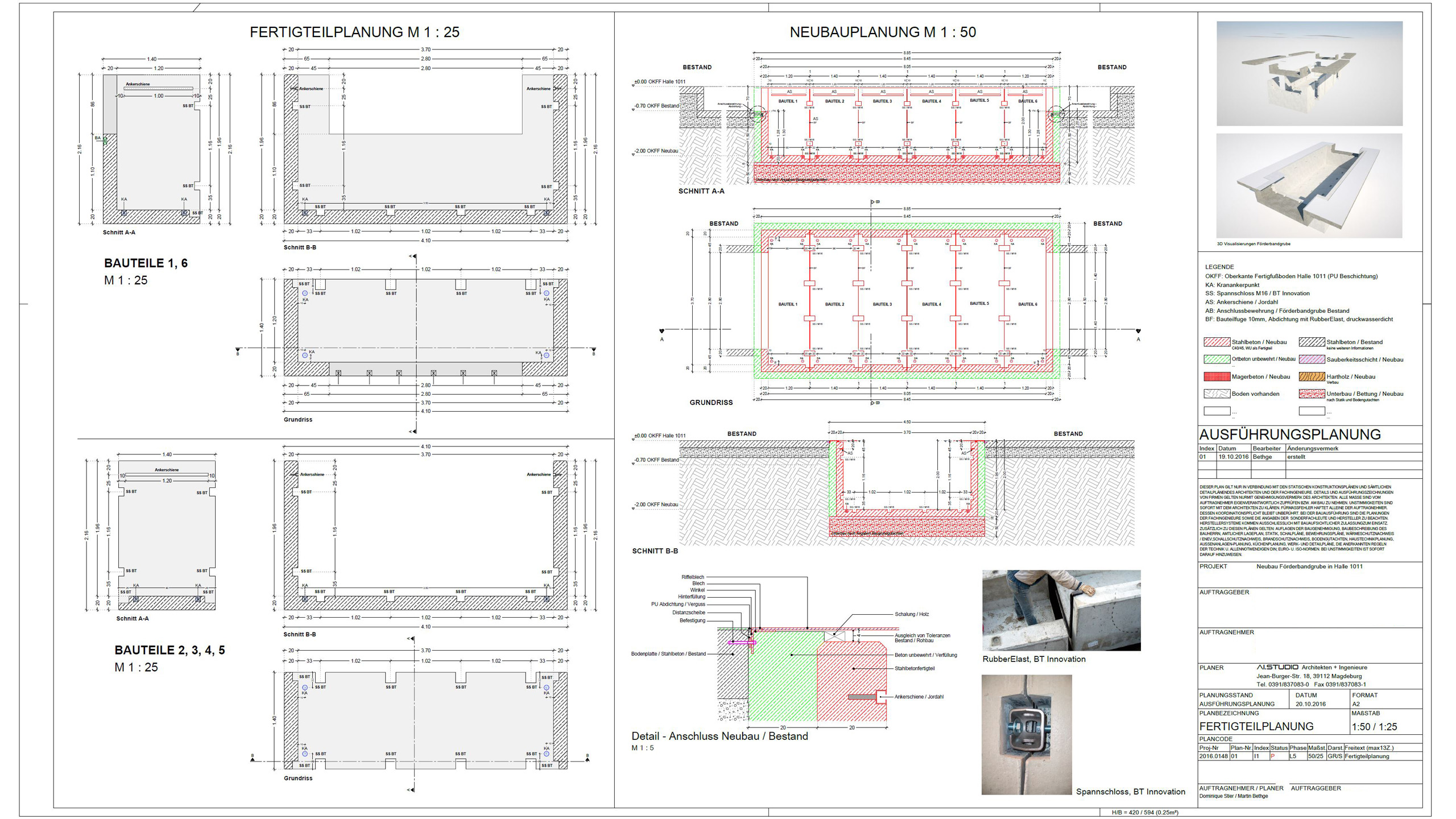Click the Stahlbeton / Neubau legend swatch
The image size is (1456, 819).
click(1217, 342)
